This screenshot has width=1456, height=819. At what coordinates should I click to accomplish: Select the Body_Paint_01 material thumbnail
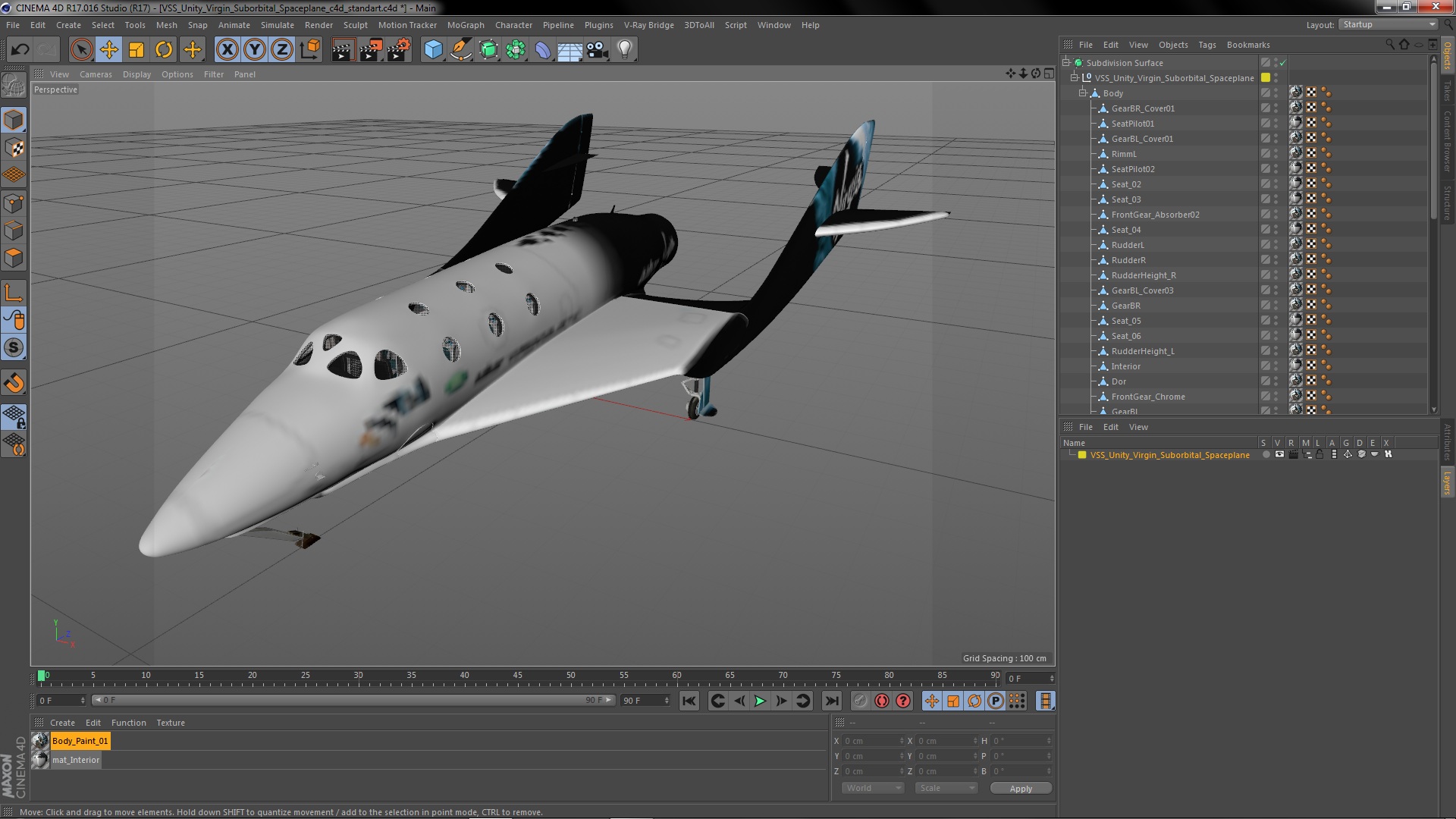[40, 741]
